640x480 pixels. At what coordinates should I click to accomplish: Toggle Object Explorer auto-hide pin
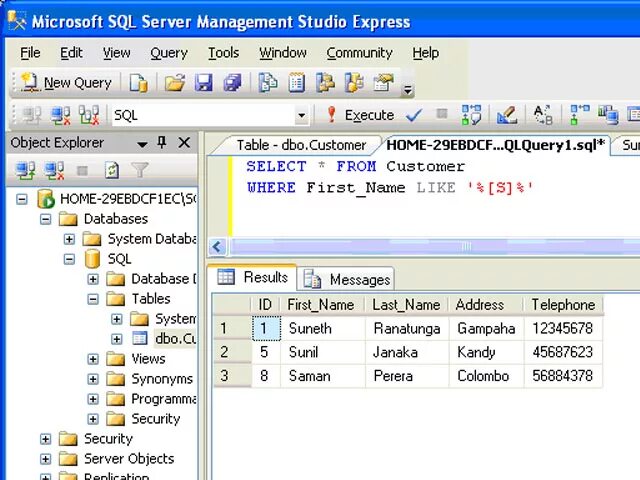(x=162, y=142)
